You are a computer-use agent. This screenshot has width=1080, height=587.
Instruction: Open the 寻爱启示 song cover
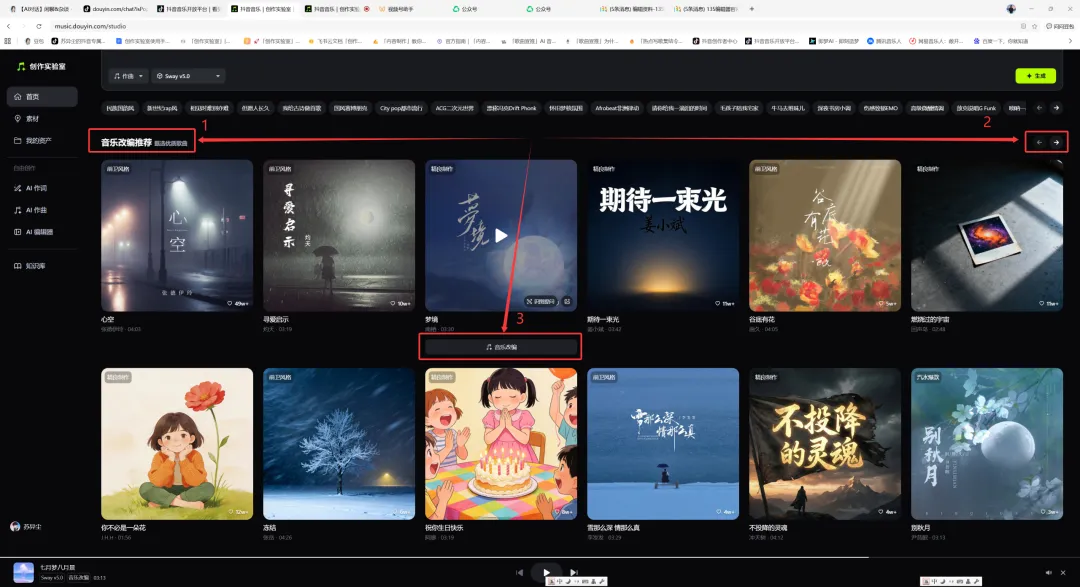tap(339, 236)
